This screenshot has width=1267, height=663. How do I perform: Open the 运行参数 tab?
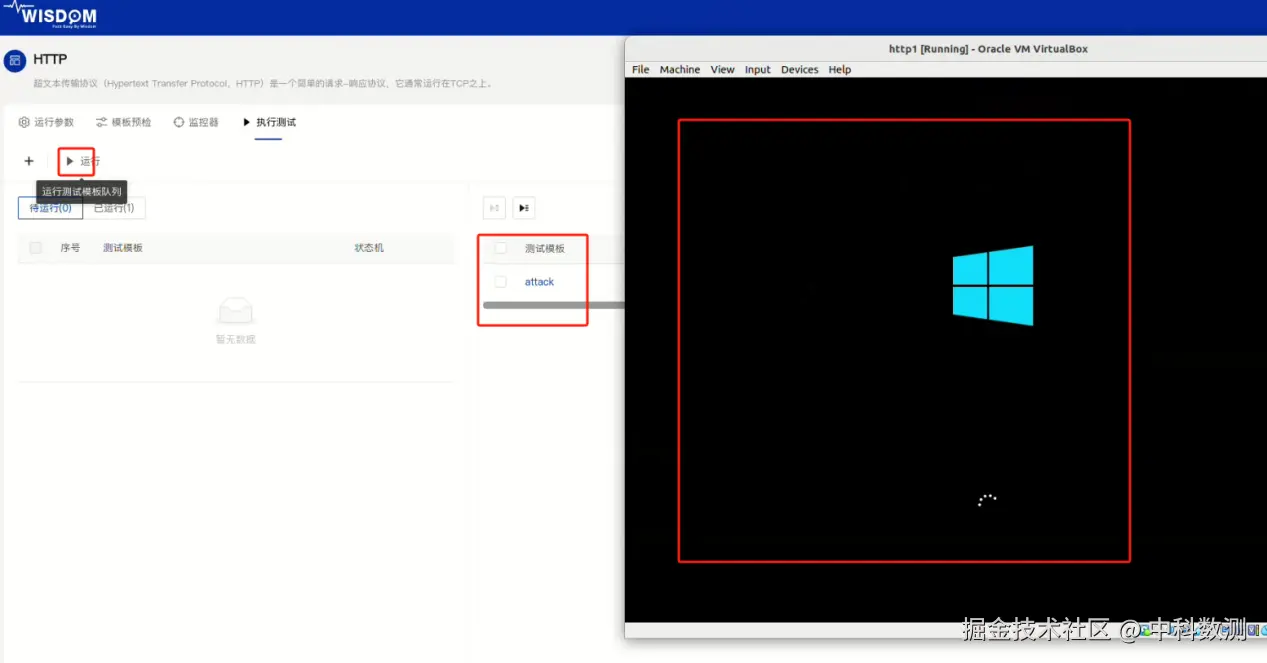coord(46,122)
